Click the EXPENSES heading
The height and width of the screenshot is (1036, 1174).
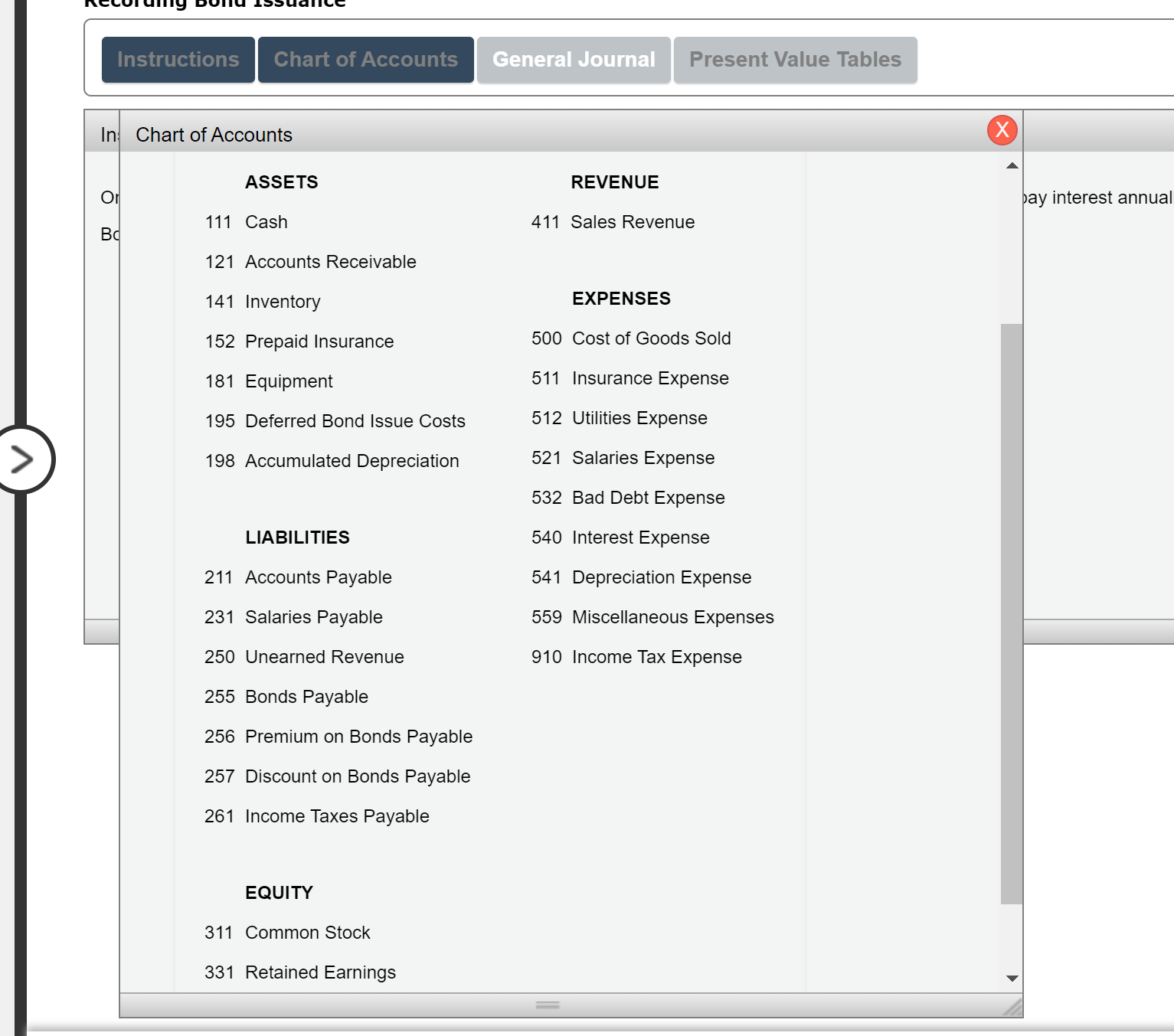pos(621,299)
